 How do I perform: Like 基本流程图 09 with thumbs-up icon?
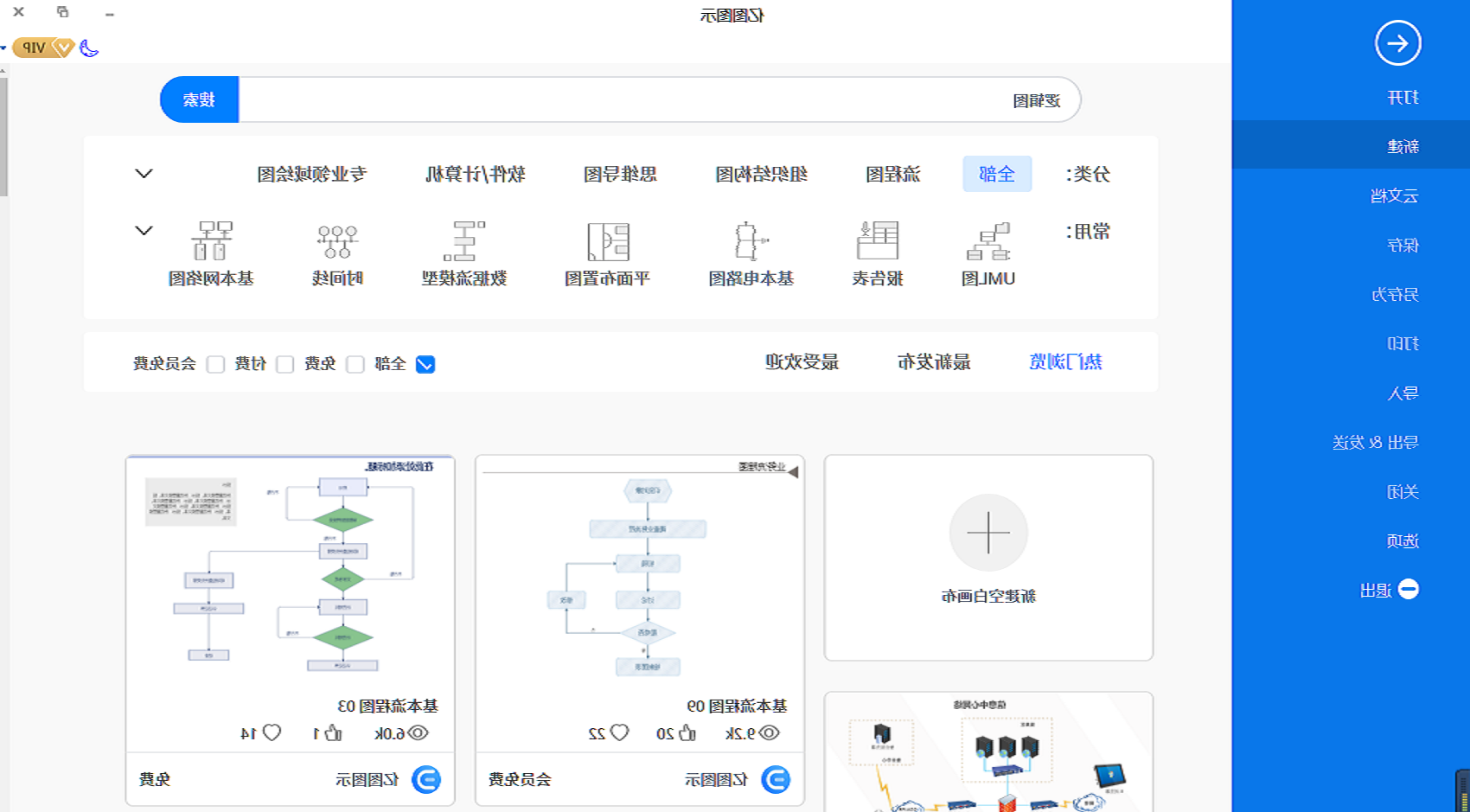[x=687, y=733]
